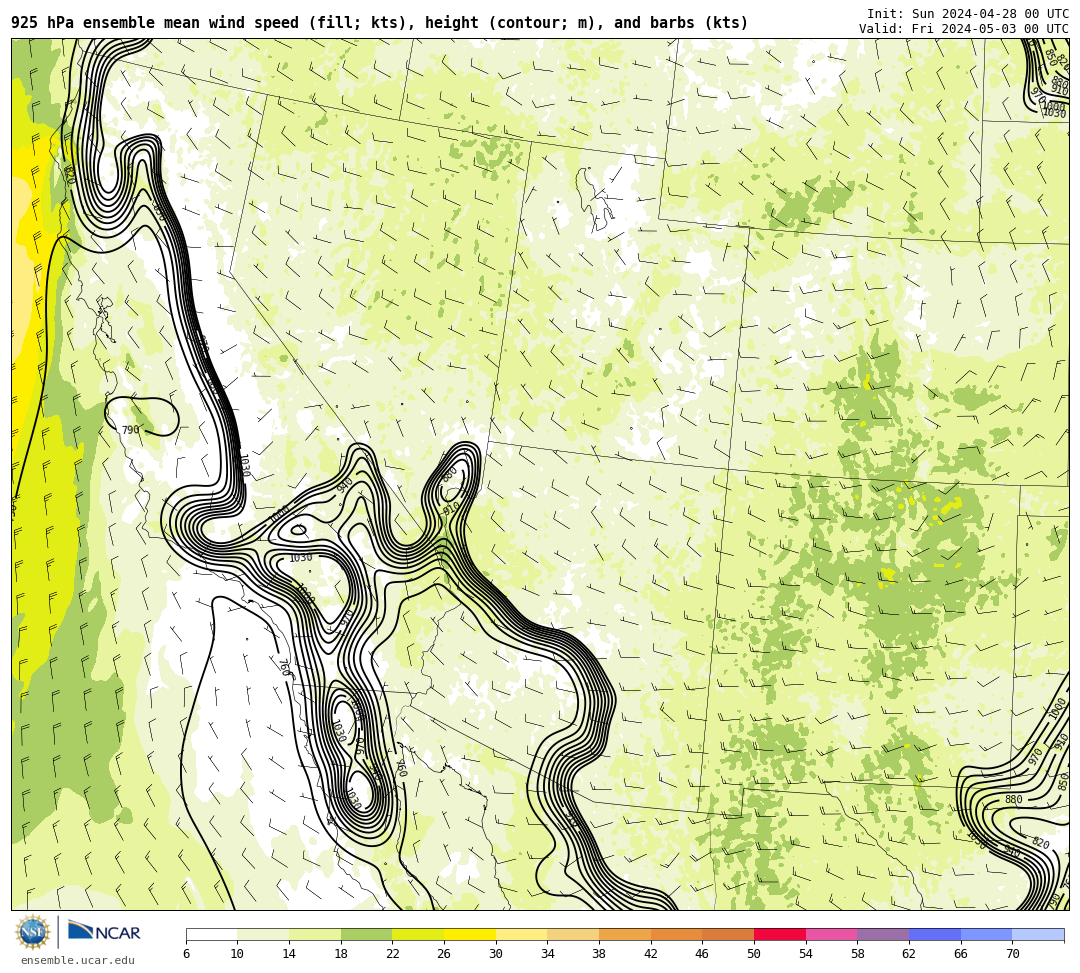Viewport: 1080px width, 973px height.
Task: Click the colorbar tick label 18
Action: (x=341, y=954)
